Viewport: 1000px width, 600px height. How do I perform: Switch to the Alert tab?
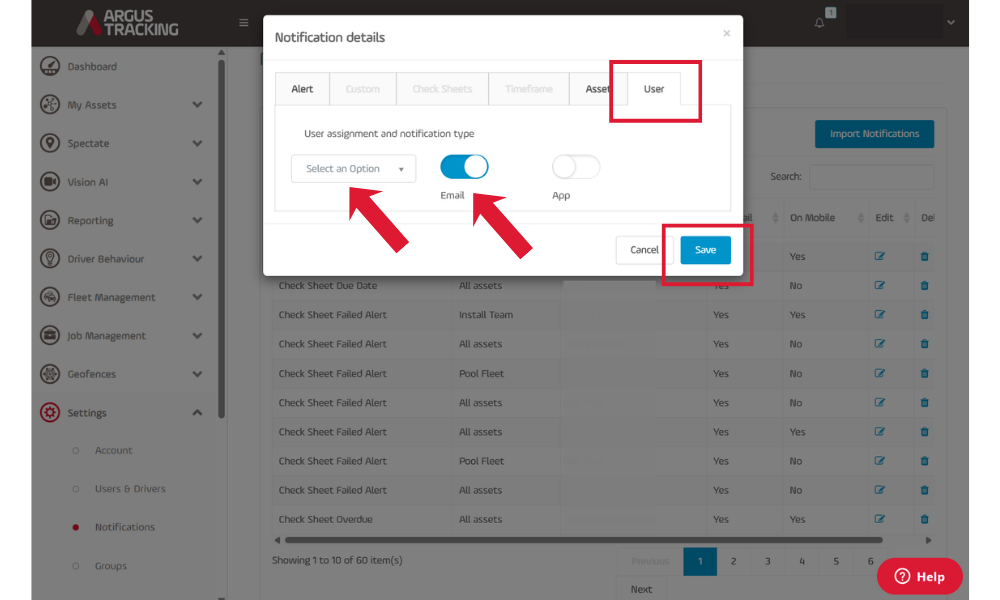point(302,89)
